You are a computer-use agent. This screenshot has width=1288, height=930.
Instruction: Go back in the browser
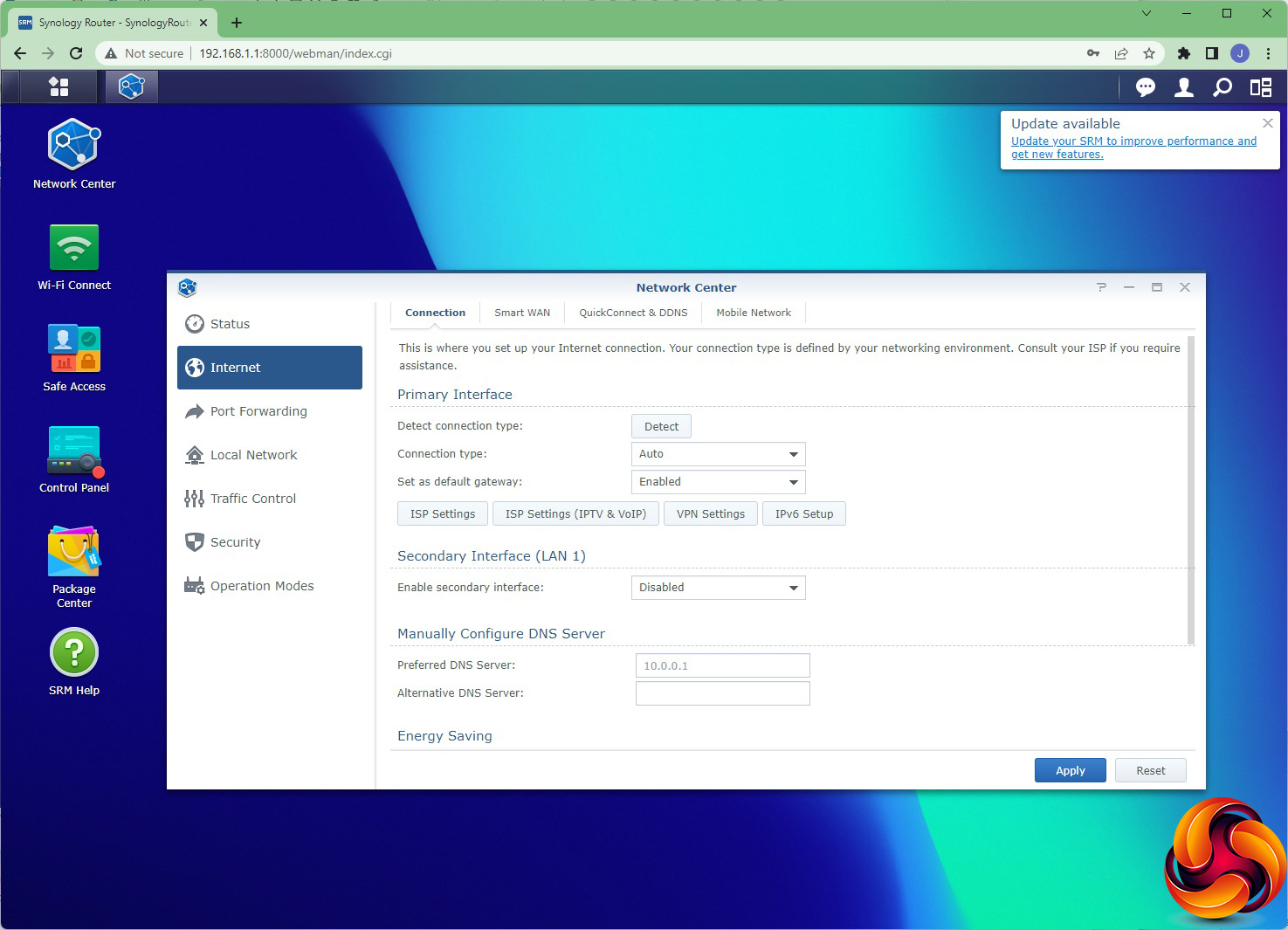tap(20, 53)
